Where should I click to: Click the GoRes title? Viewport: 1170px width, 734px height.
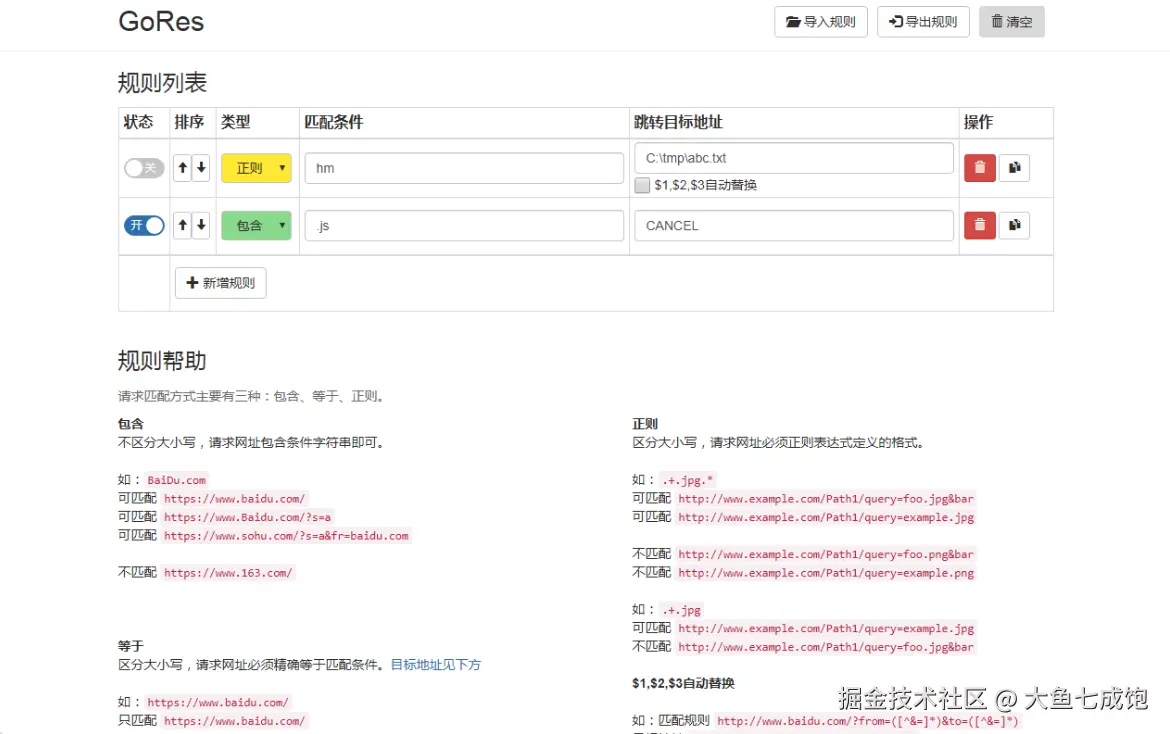161,22
